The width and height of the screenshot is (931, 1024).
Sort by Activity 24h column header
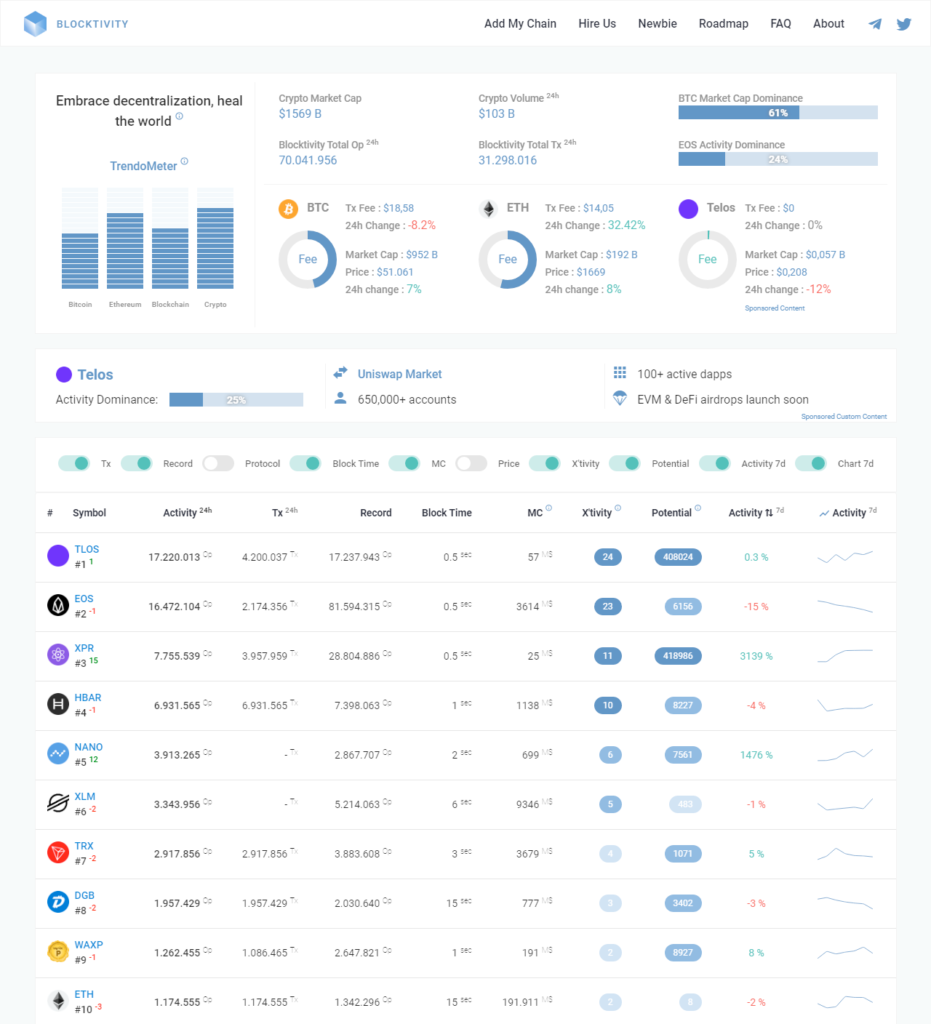pyautogui.click(x=187, y=513)
